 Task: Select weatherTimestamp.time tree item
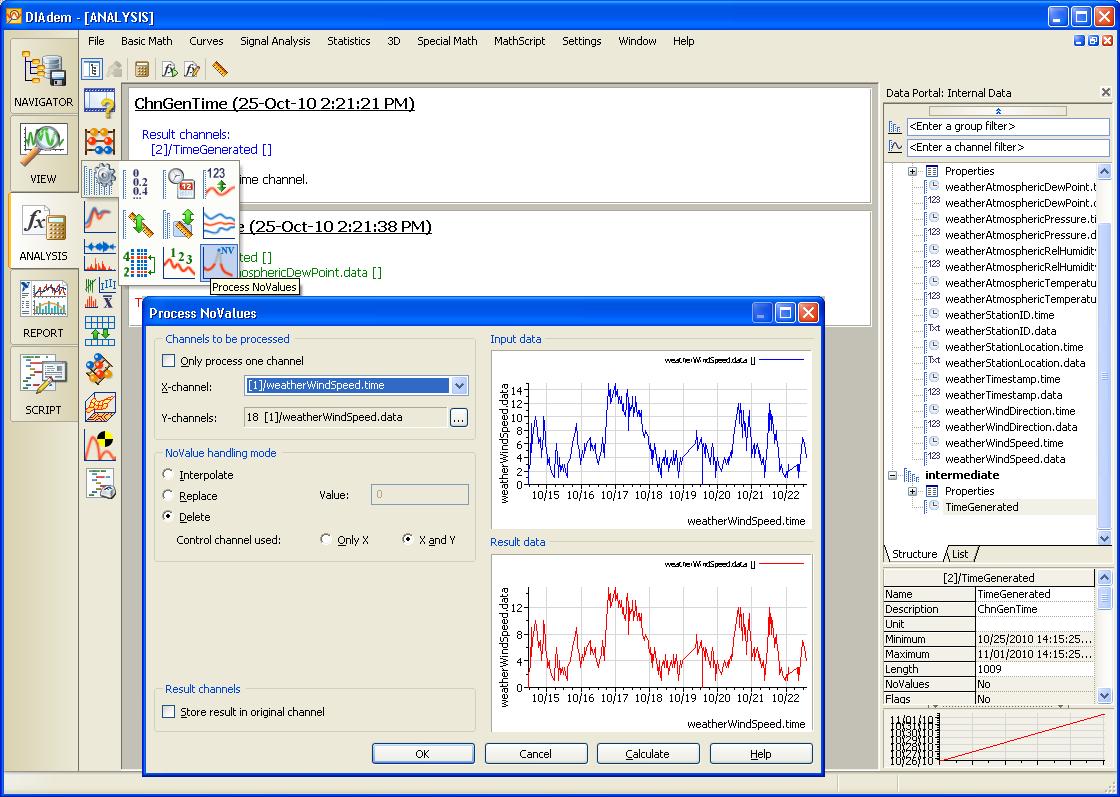pyautogui.click(x=1002, y=379)
